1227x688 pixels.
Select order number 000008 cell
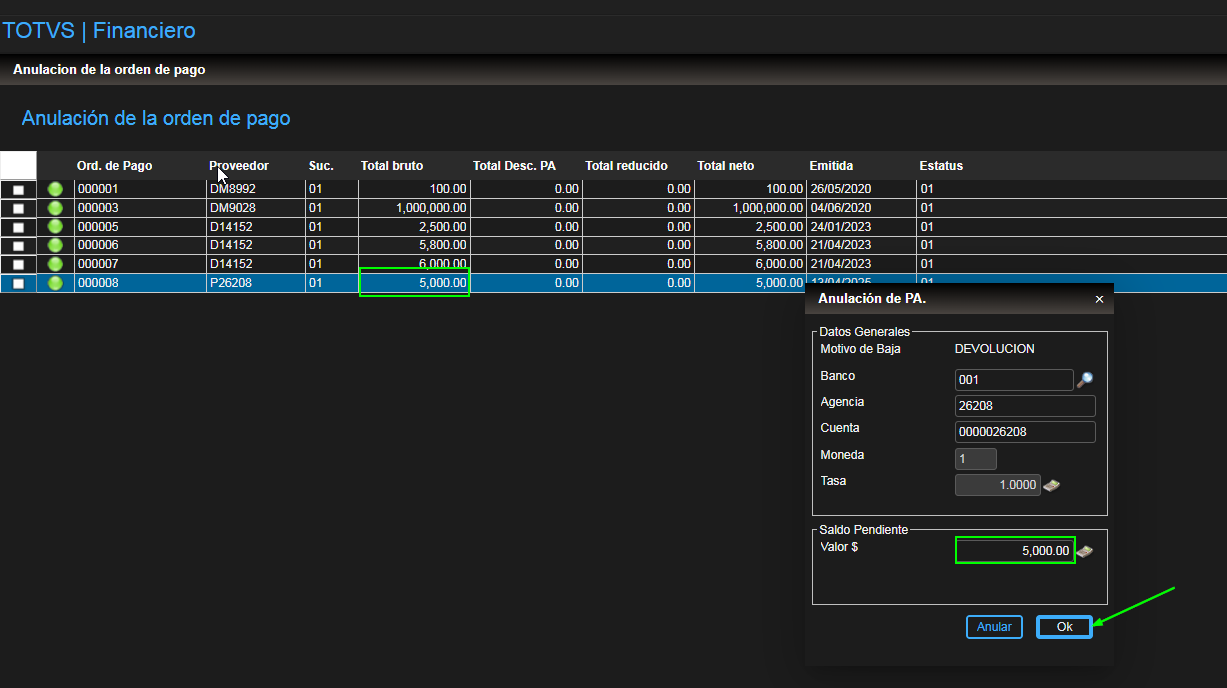click(139, 283)
